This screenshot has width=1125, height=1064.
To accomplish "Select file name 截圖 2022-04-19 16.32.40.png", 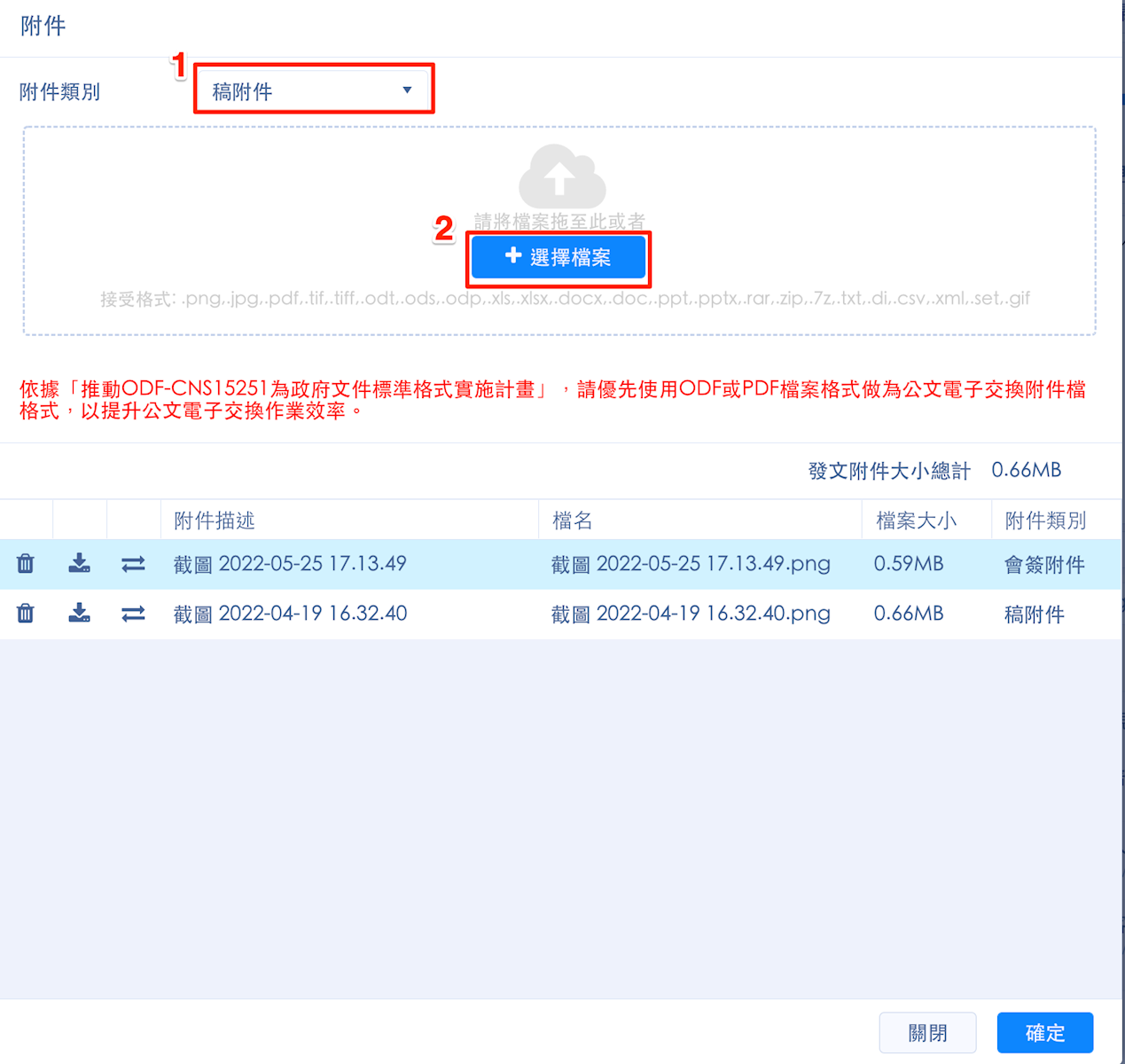I will click(691, 614).
